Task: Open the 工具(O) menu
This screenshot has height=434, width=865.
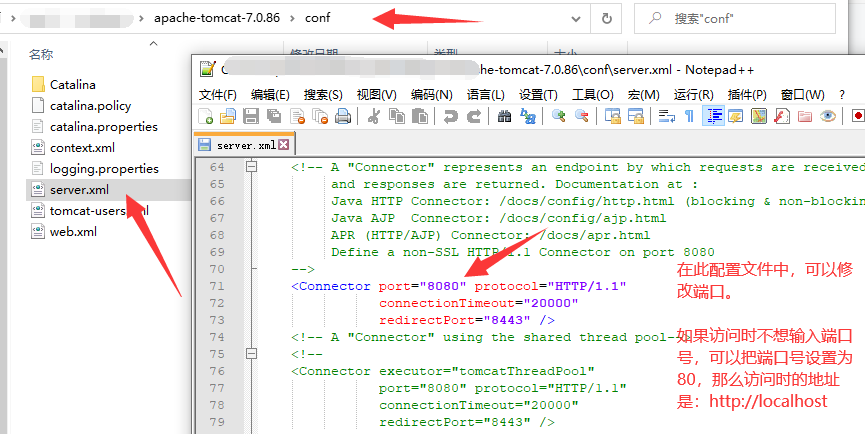Action: 592,95
